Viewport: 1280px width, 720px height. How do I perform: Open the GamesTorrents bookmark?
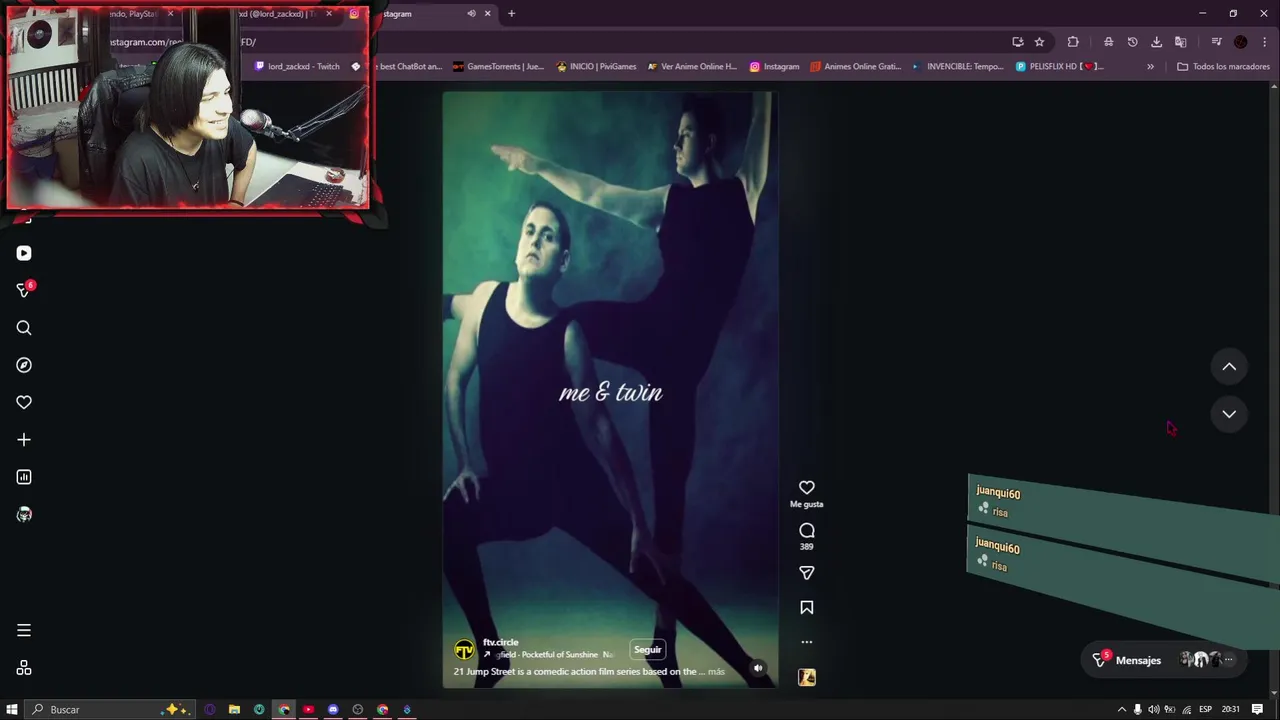click(499, 66)
